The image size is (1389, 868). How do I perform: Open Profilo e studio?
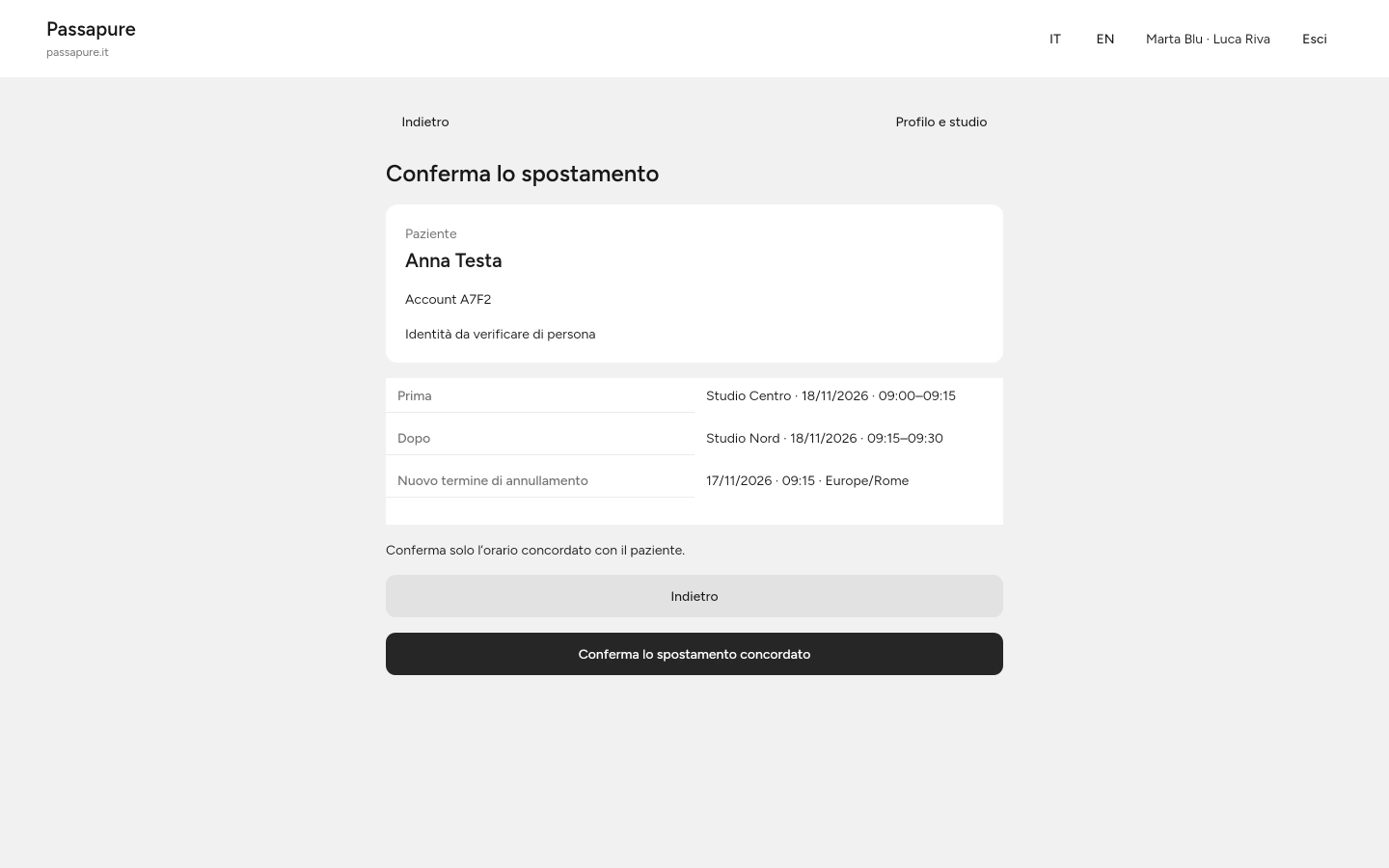[941, 122]
